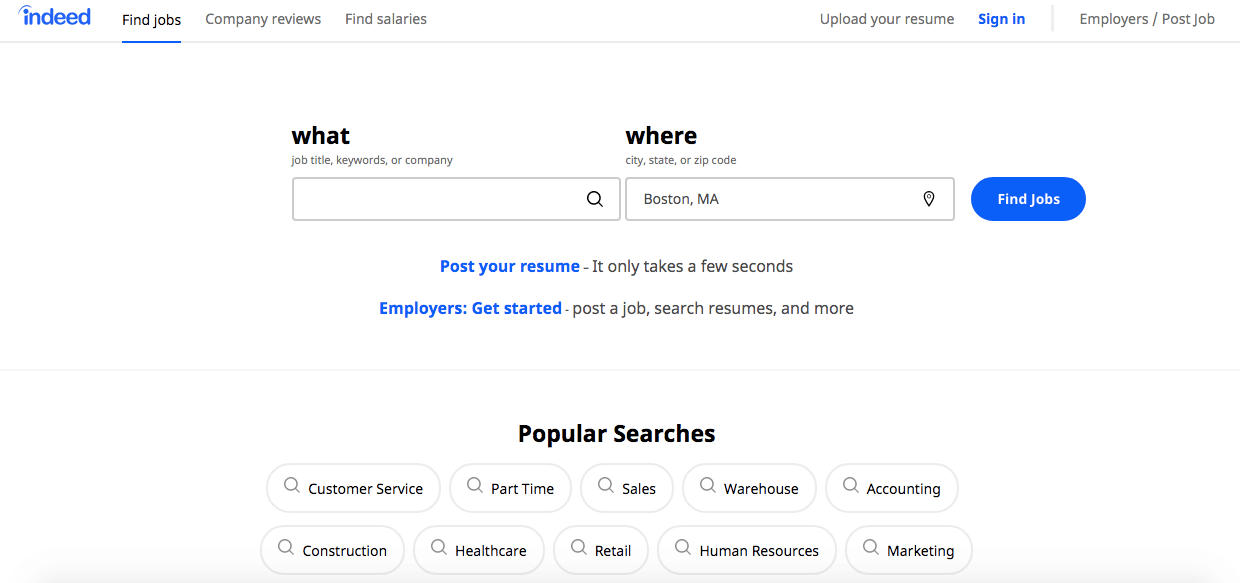Open the Employers / Post Job page

(x=1147, y=19)
